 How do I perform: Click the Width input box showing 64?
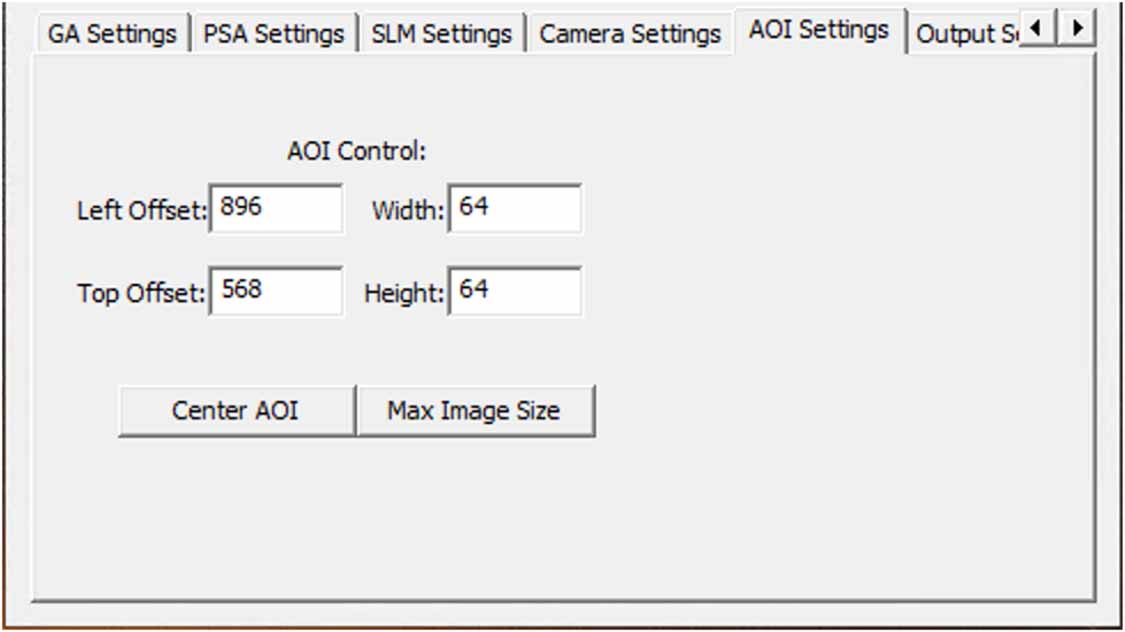click(514, 206)
